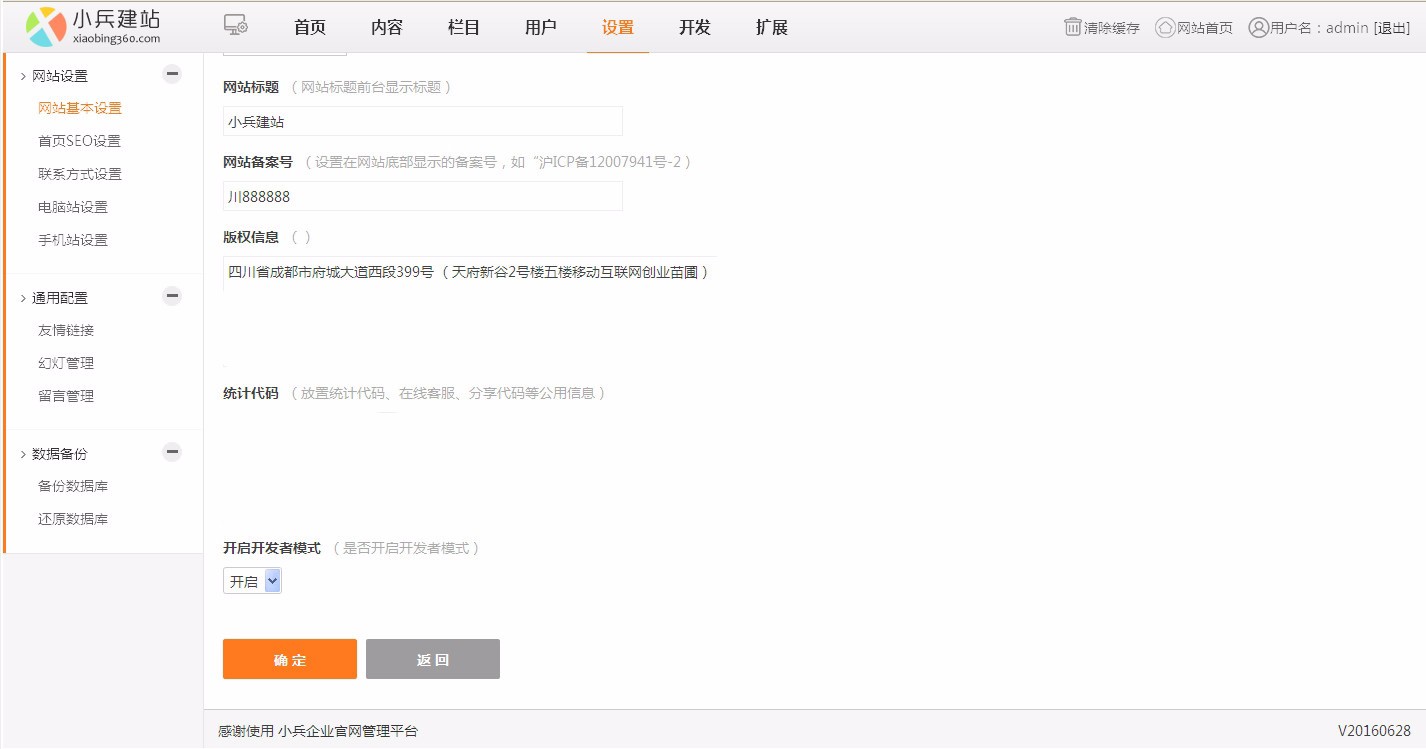Image resolution: width=1426 pixels, height=749 pixels.
Task: Select the 设置 menu tab
Action: tap(618, 27)
